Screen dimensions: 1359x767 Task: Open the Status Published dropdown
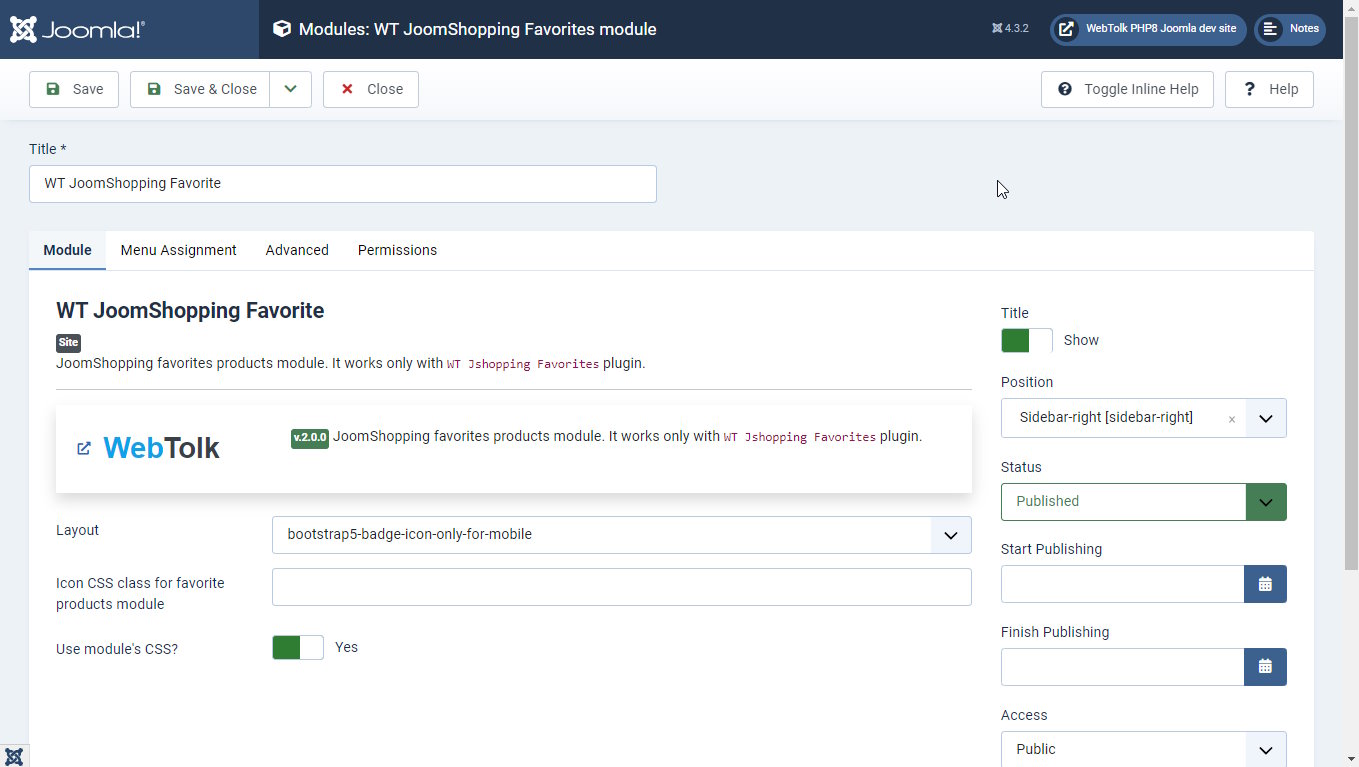coord(1144,502)
